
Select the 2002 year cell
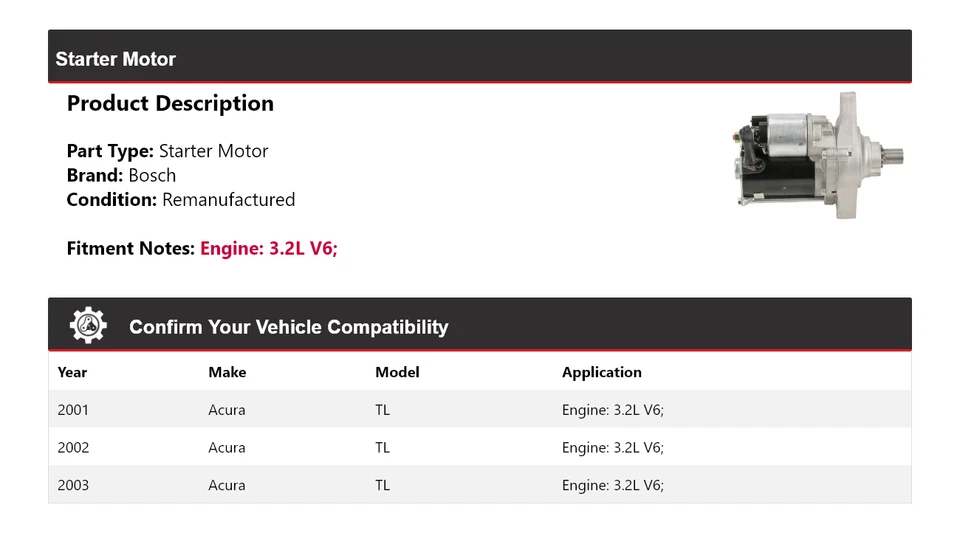(x=73, y=448)
